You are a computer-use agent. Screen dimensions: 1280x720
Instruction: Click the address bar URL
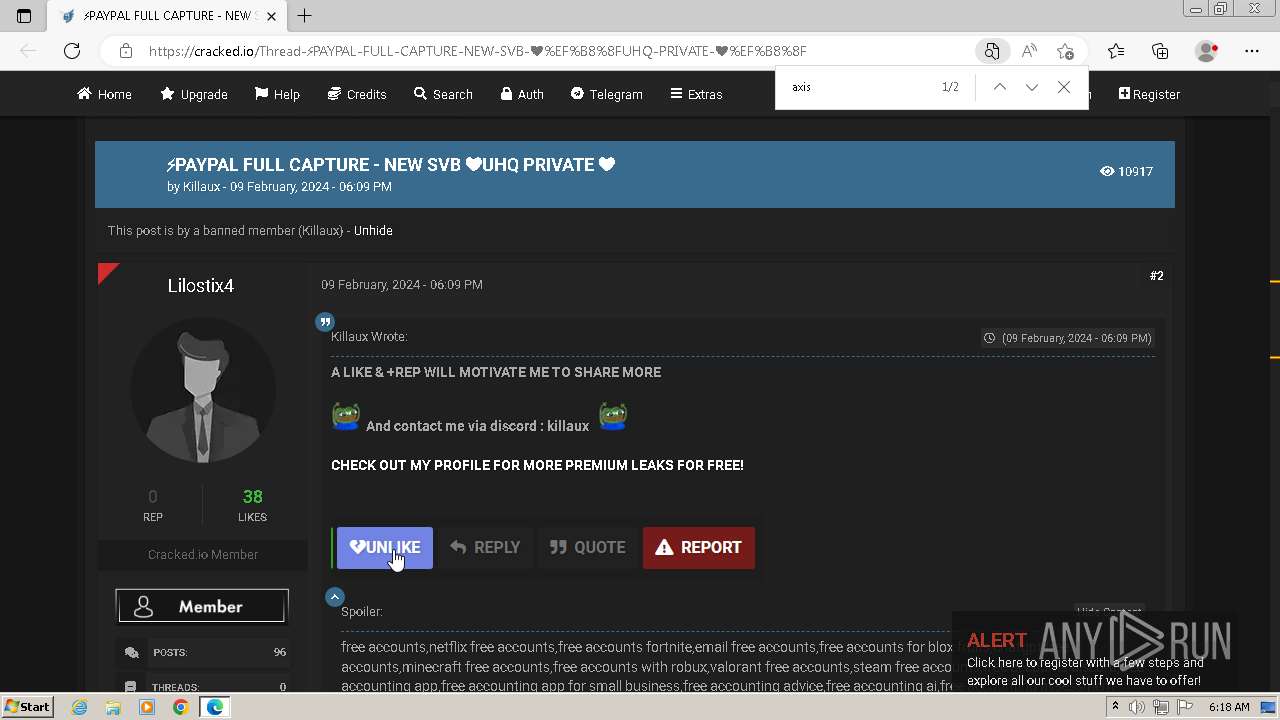[x=477, y=51]
